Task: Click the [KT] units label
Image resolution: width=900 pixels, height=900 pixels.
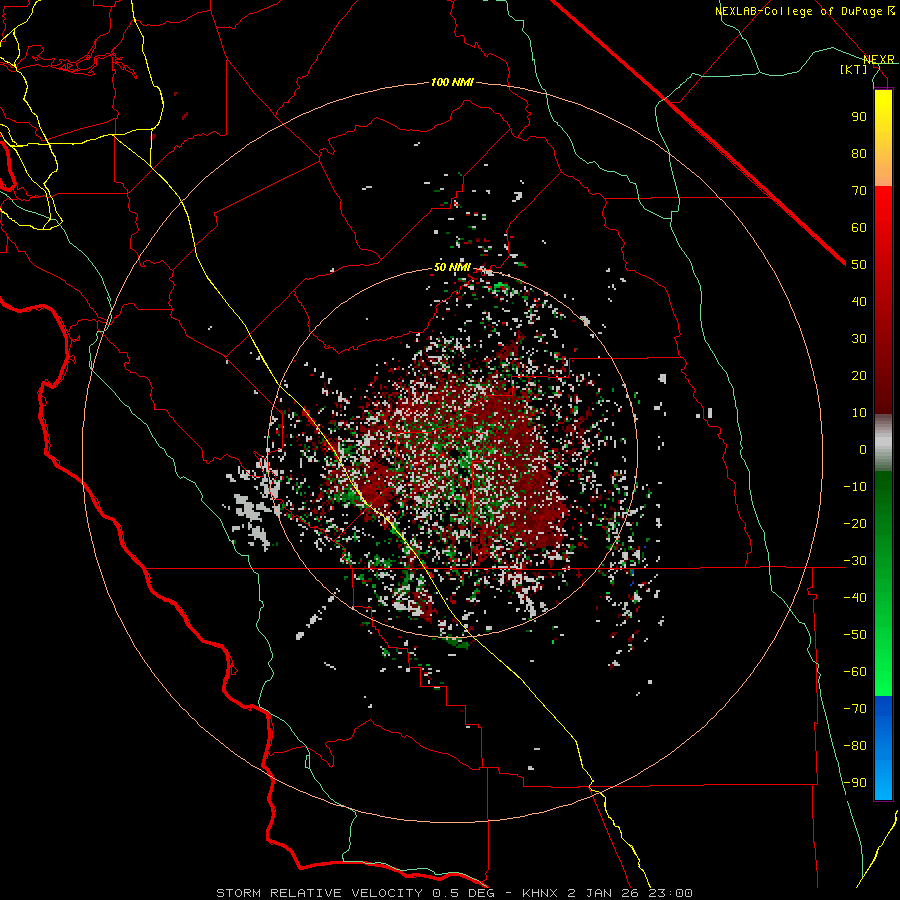Action: coord(854,69)
